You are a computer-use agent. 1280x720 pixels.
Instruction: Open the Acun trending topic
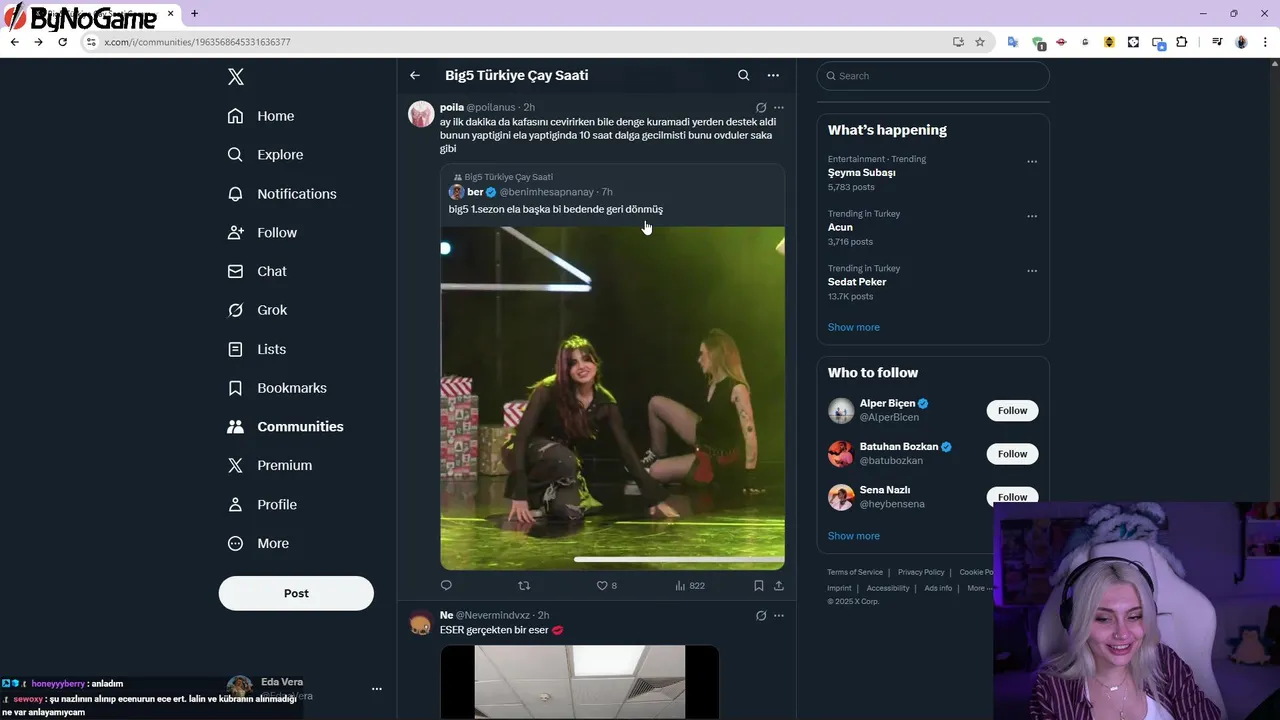click(x=840, y=227)
